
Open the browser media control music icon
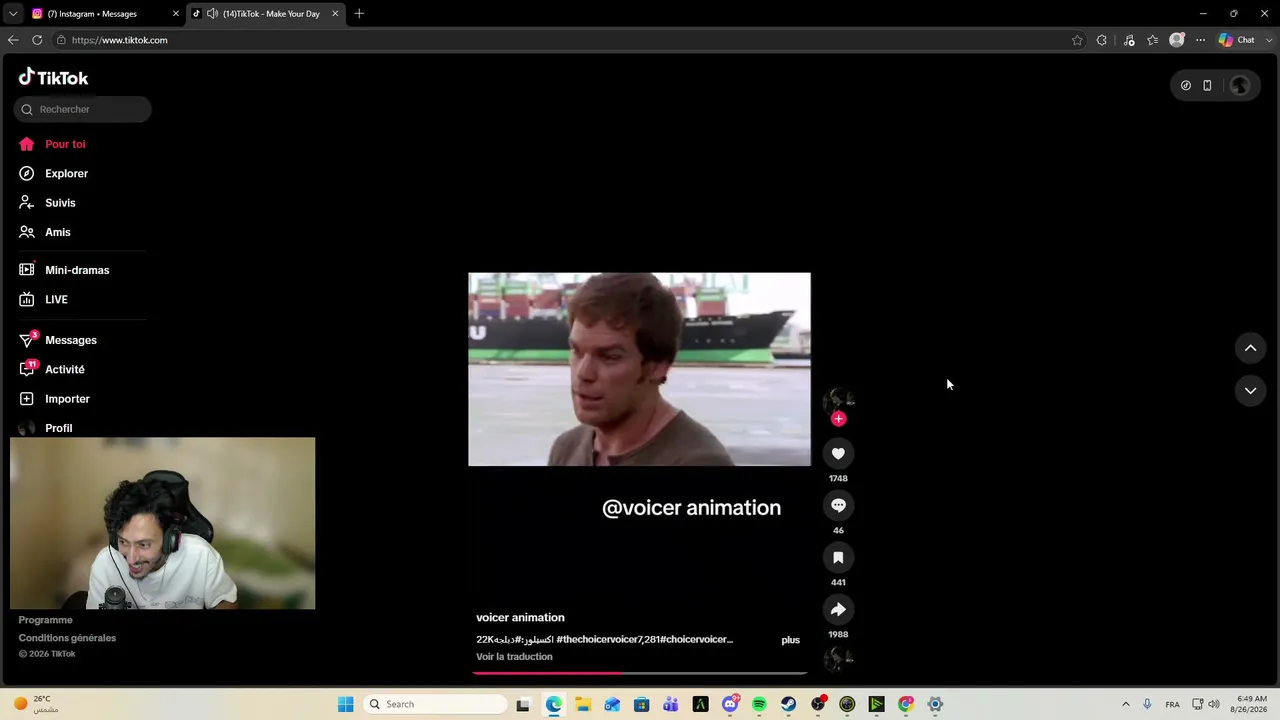coord(1129,40)
